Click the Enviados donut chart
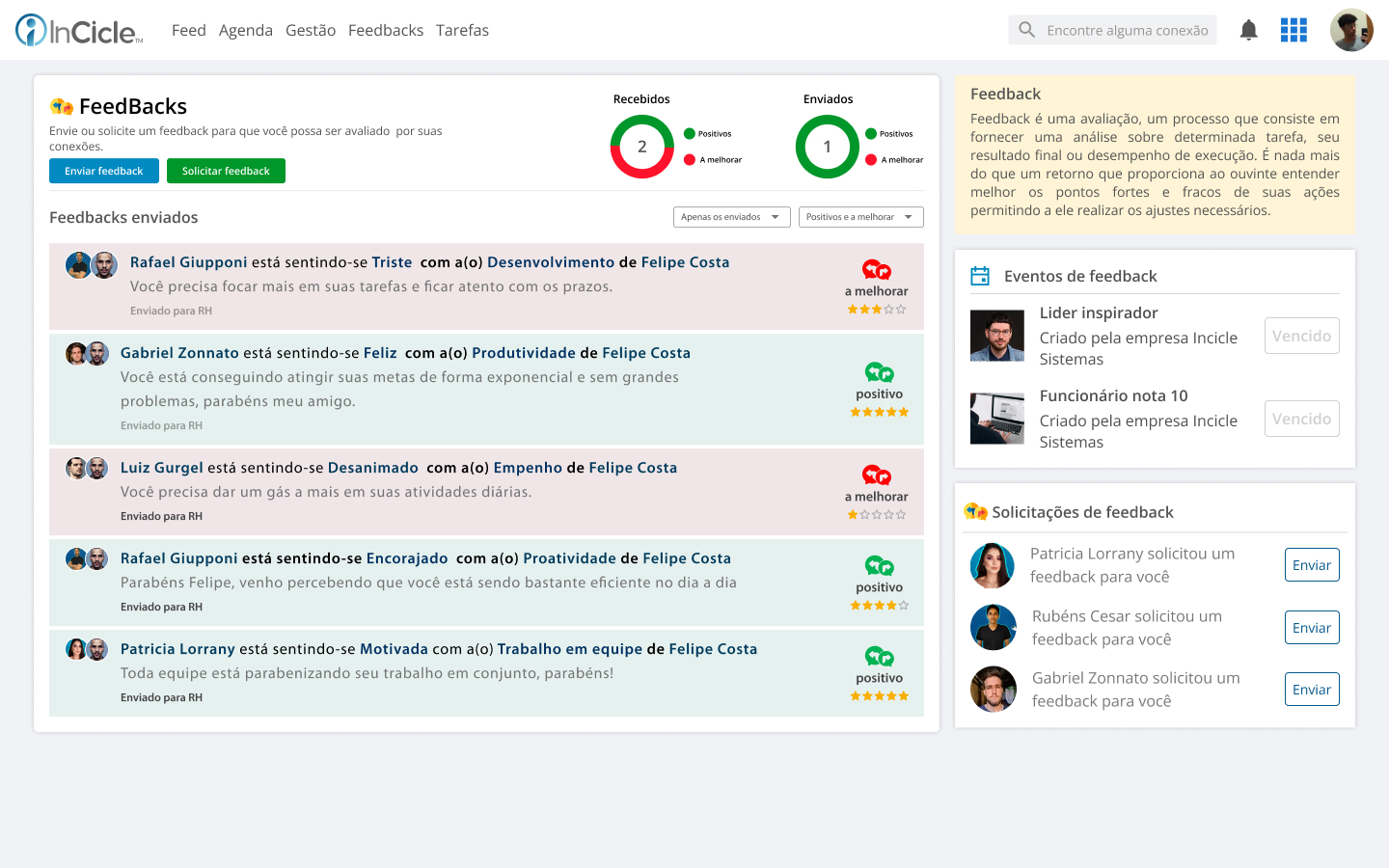Viewport: 1389px width, 868px height. 828,147
